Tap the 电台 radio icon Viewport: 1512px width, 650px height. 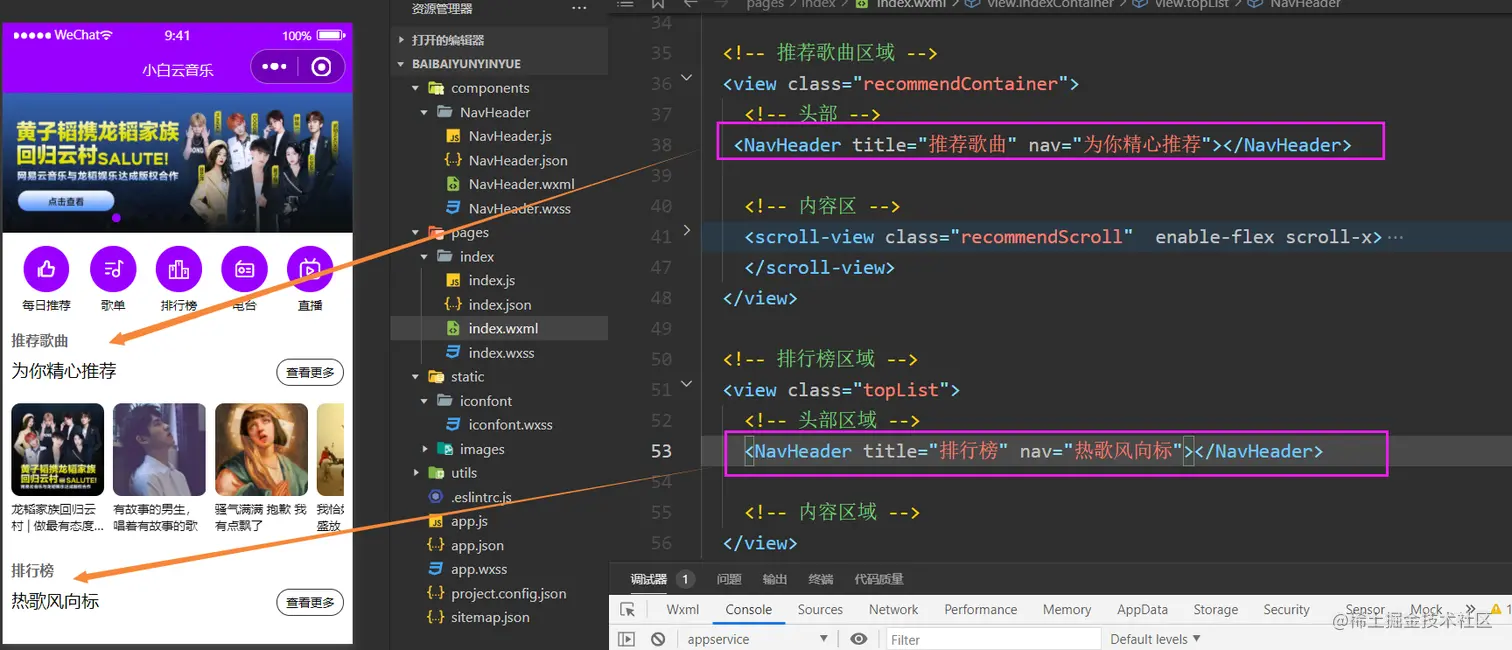click(x=244, y=268)
